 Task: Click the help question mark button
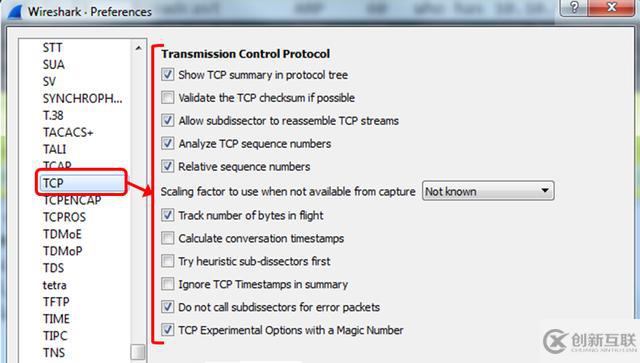[574, 7]
